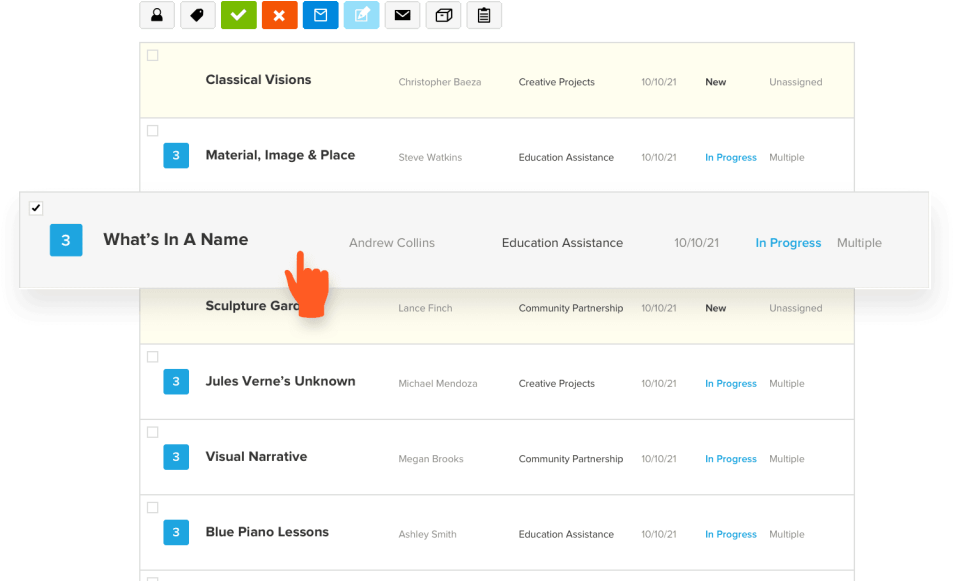Click the tag label icon
The width and height of the screenshot is (953, 581).
(x=198, y=15)
